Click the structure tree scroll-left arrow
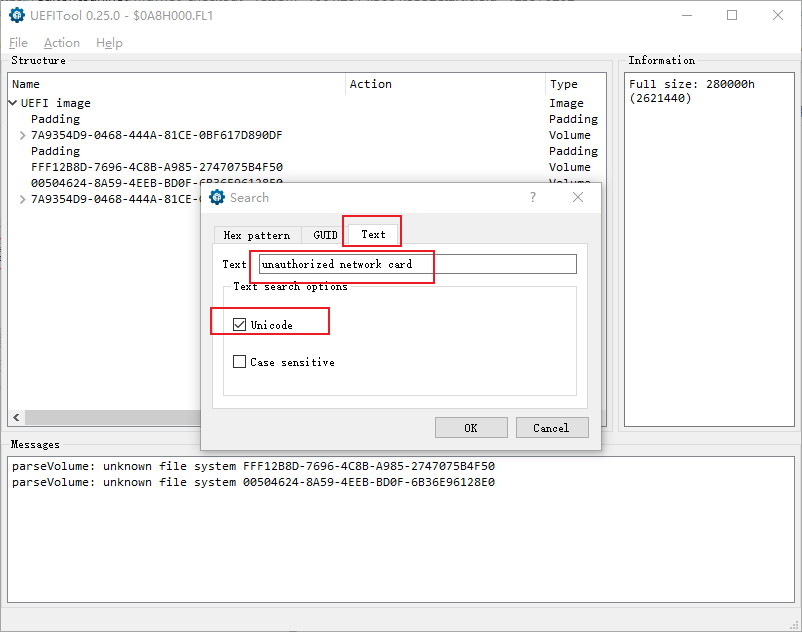This screenshot has height=632, width=802. [x=16, y=418]
